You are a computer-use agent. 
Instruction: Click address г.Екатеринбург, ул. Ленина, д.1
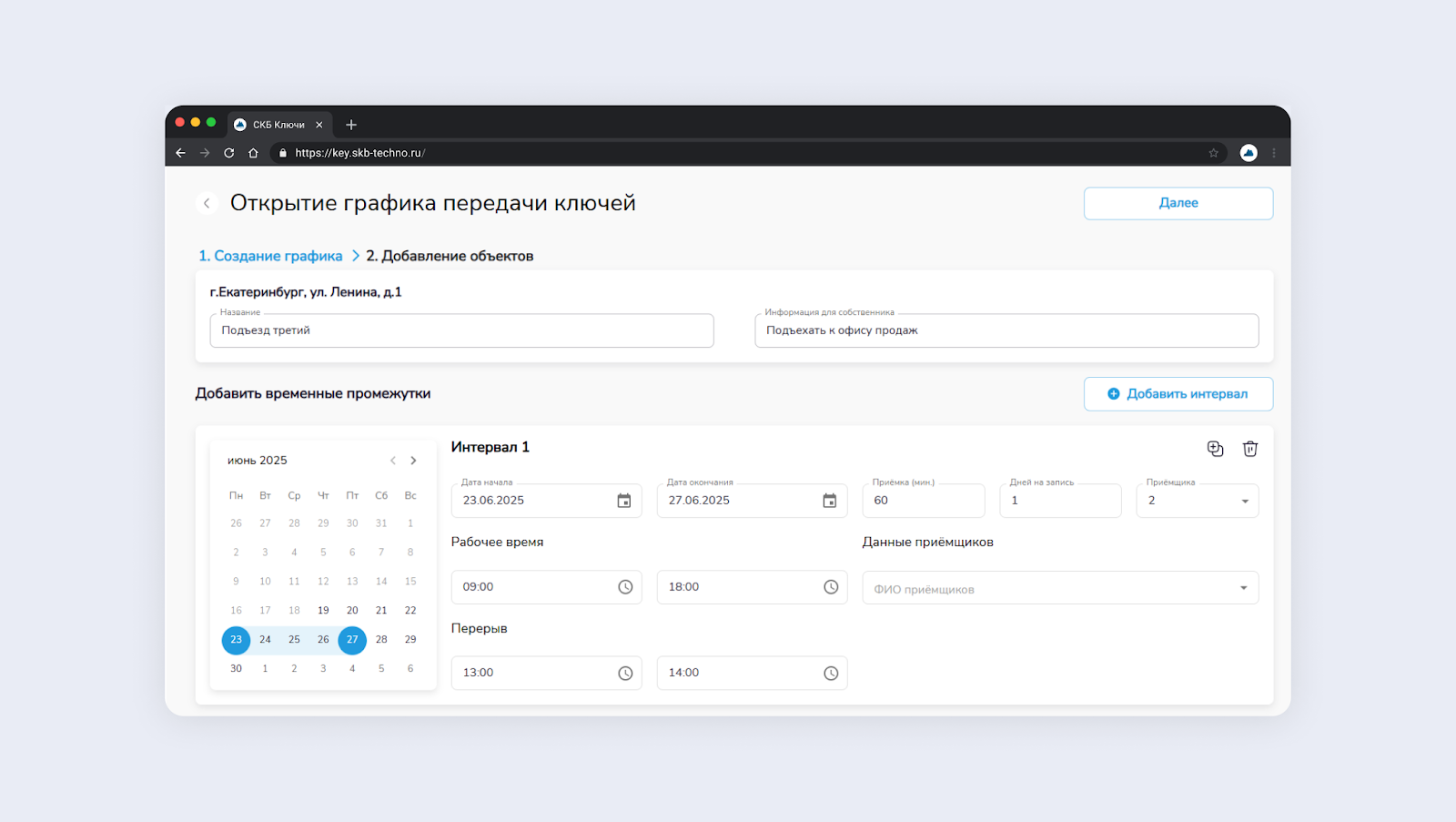coord(306,292)
